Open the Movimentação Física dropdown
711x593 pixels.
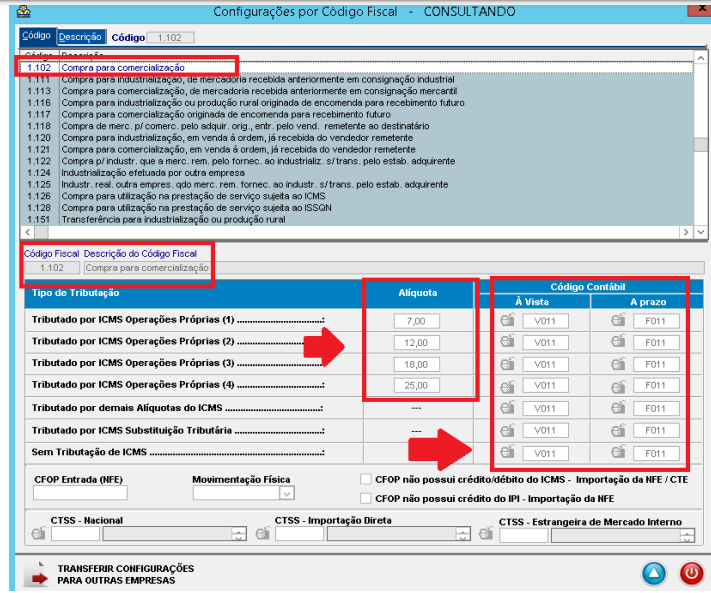[x=287, y=493]
